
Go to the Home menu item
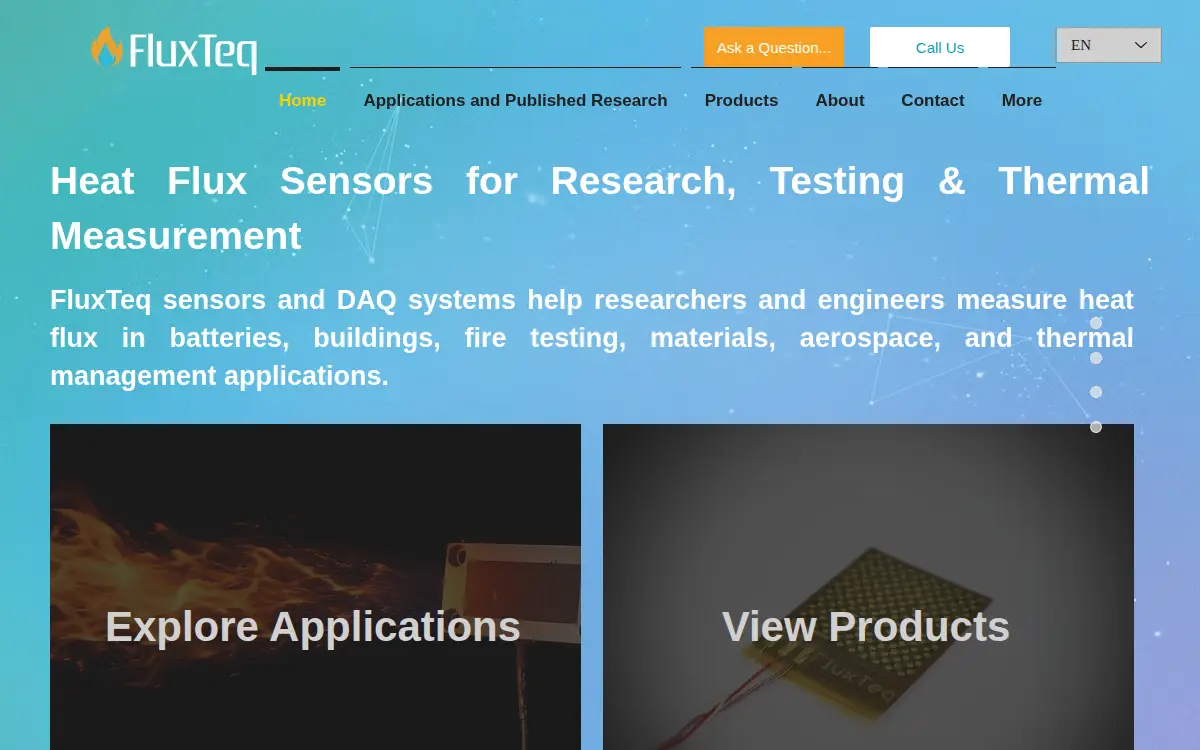302,100
